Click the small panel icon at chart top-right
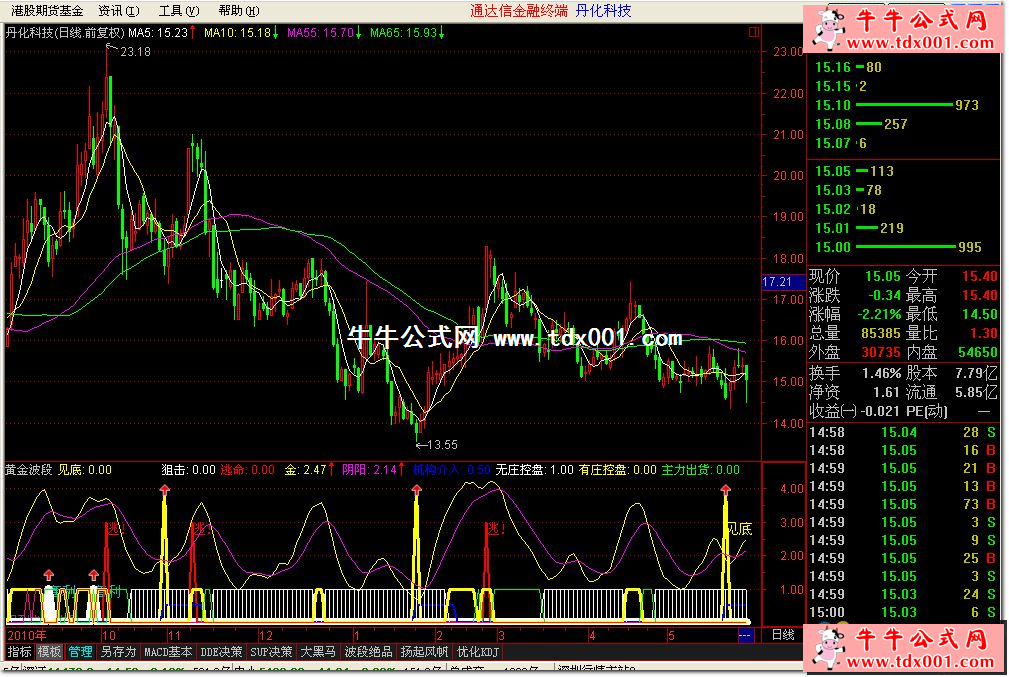Image resolution: width=1009 pixels, height=677 pixels. 754,32
